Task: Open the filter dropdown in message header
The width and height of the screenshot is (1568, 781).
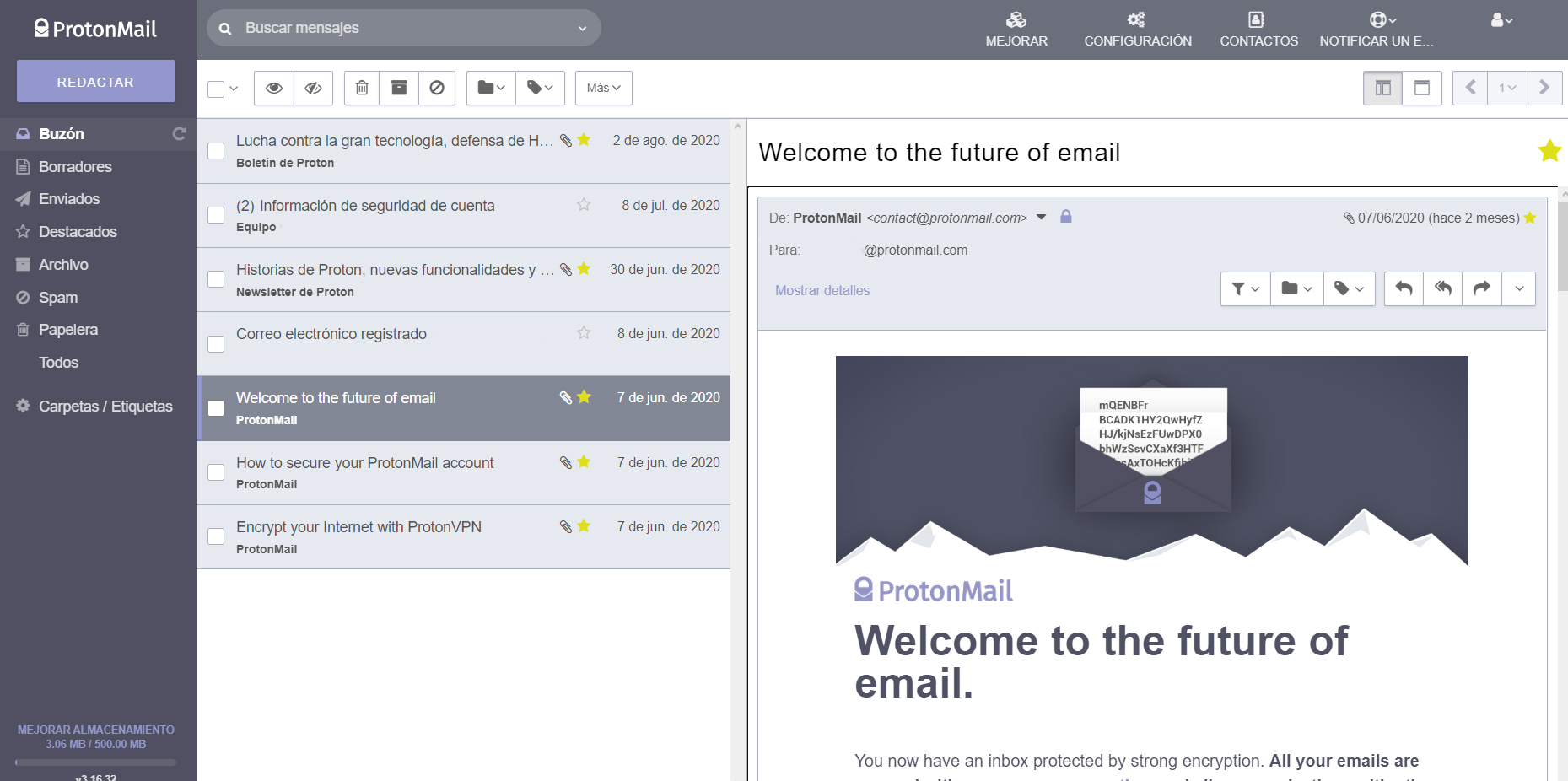Action: [x=1246, y=288]
